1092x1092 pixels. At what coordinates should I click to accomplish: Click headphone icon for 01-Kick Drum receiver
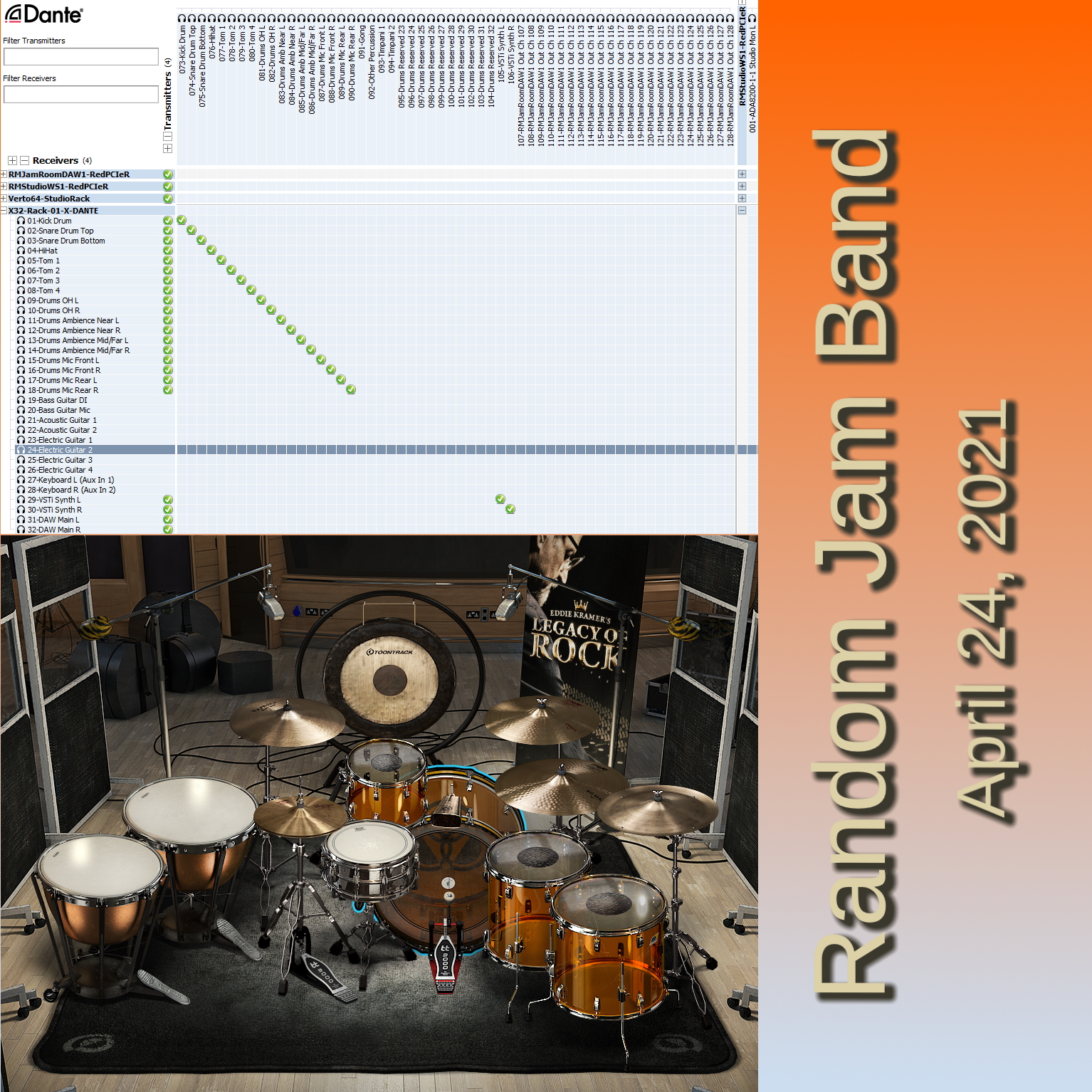[x=21, y=221]
